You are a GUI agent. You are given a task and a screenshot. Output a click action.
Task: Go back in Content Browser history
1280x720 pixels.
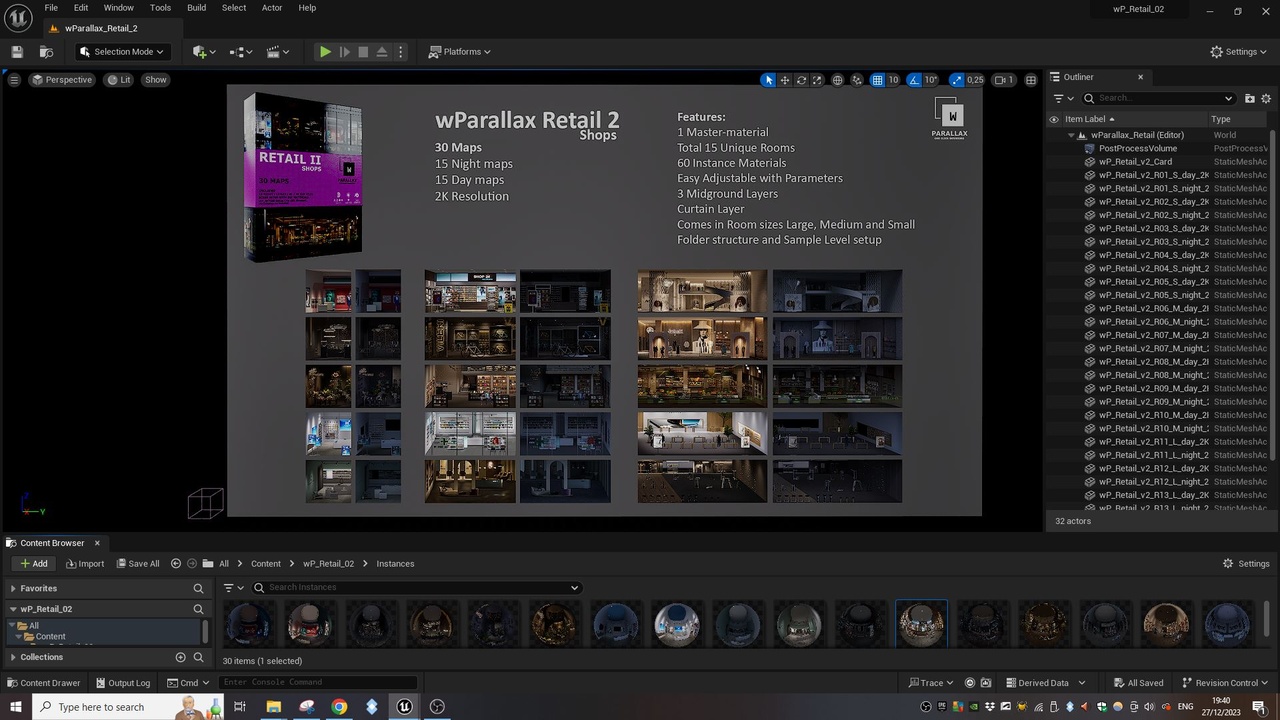[x=176, y=564]
